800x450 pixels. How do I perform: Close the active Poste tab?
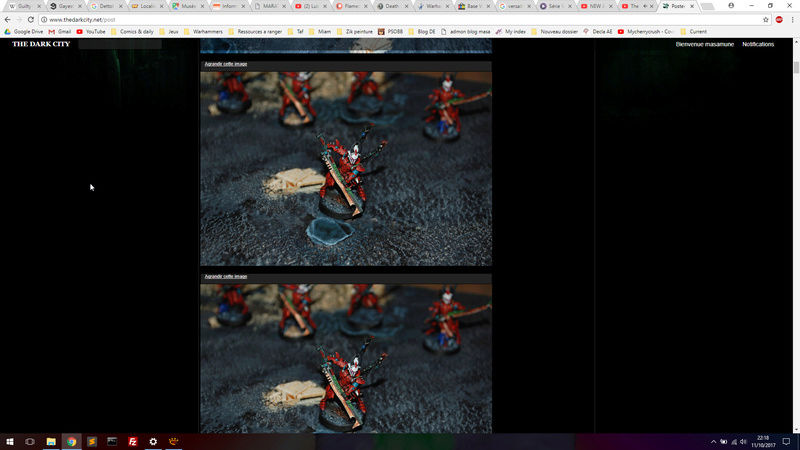[692, 6]
